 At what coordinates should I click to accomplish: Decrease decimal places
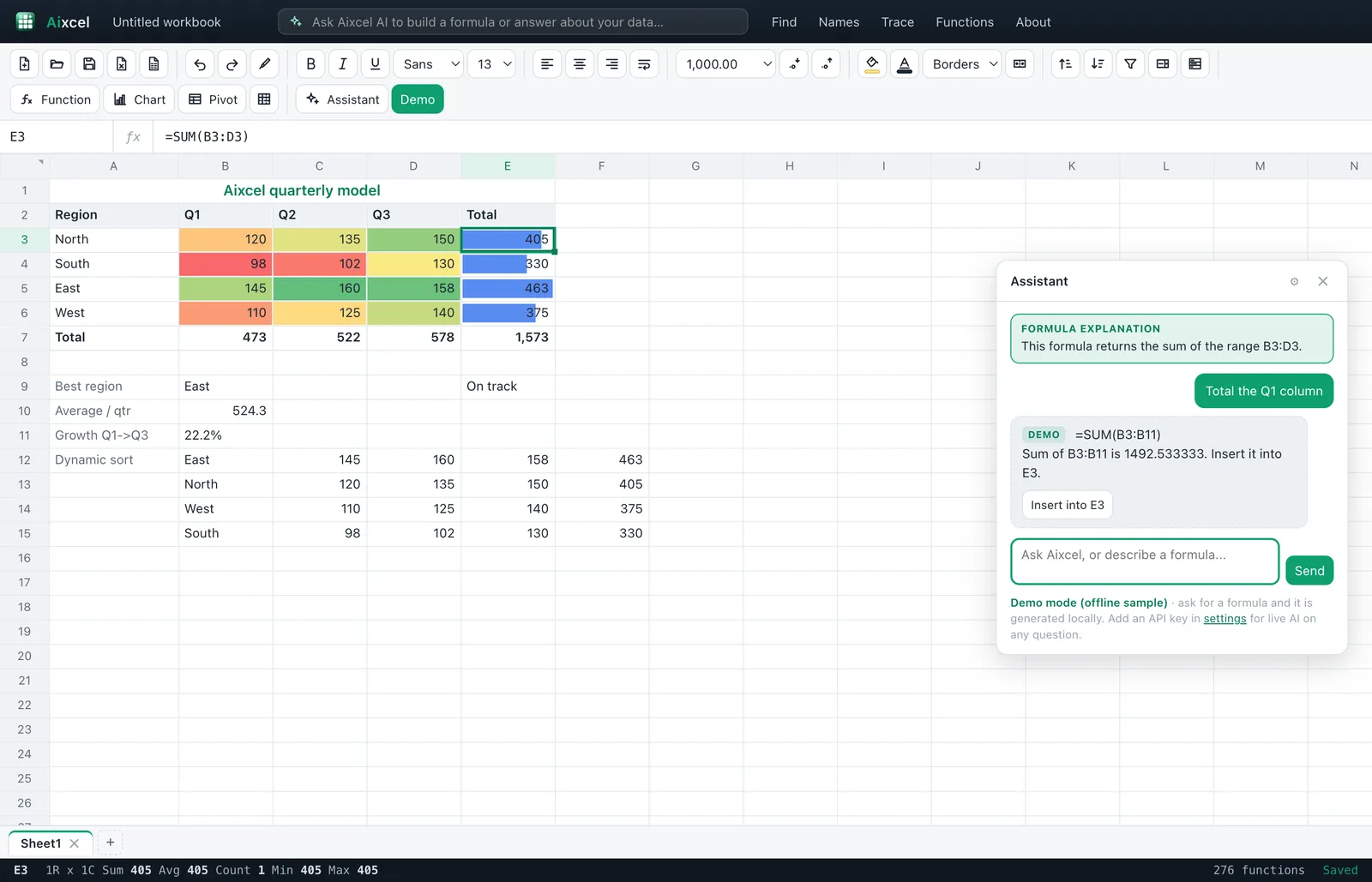click(794, 64)
